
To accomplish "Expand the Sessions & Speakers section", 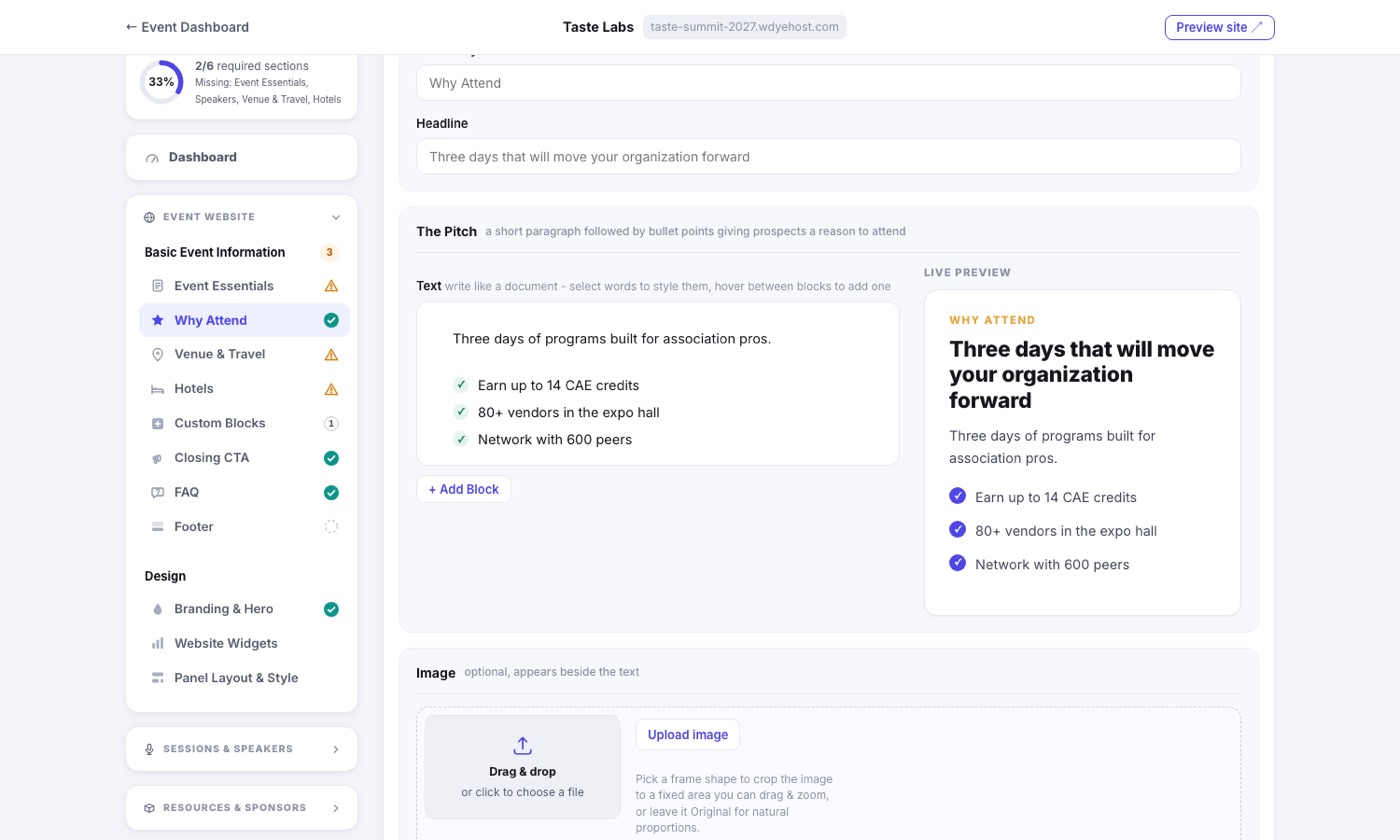I will [x=241, y=749].
